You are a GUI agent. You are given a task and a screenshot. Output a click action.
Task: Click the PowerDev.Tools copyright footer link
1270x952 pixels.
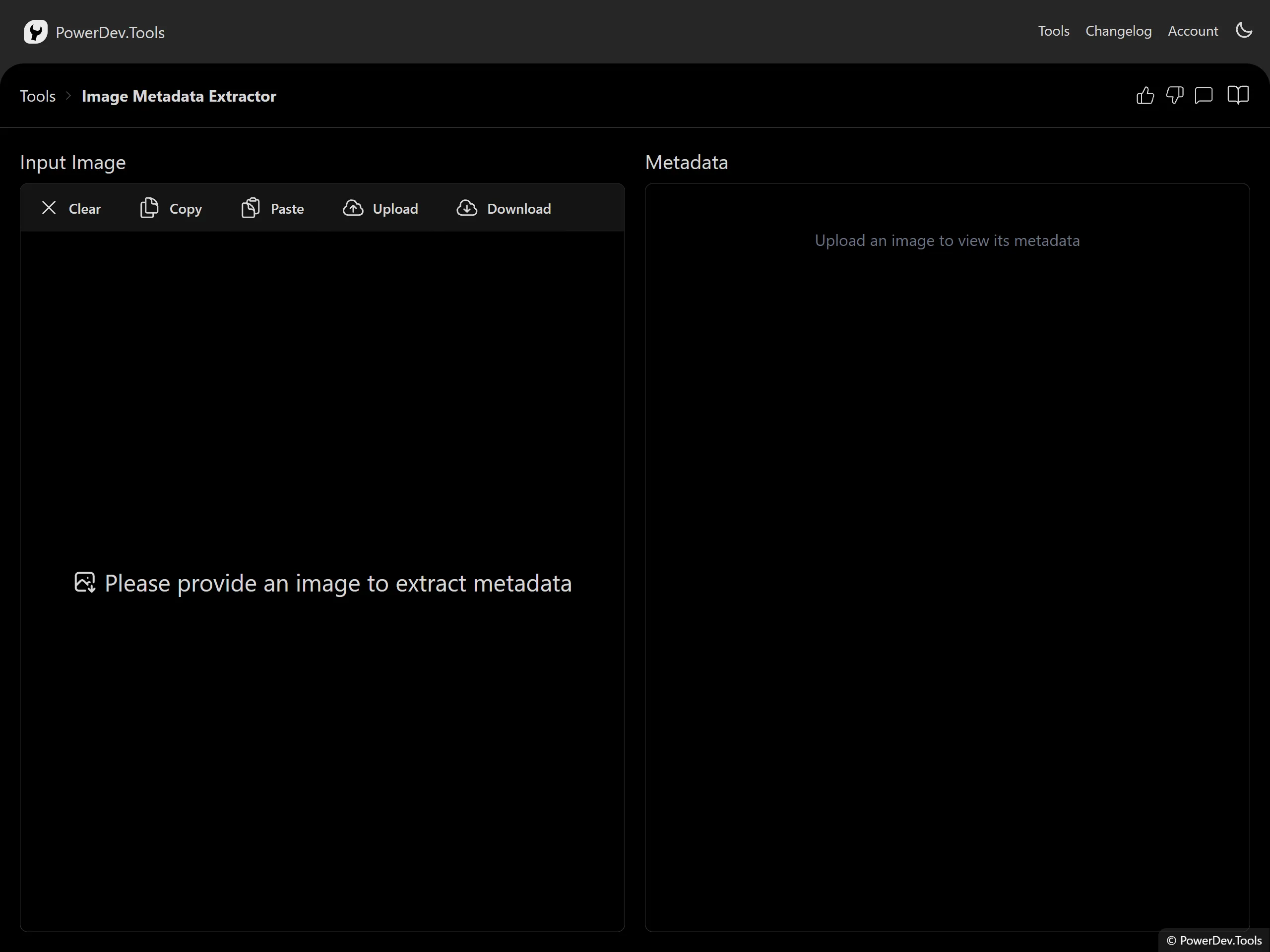[1212, 940]
